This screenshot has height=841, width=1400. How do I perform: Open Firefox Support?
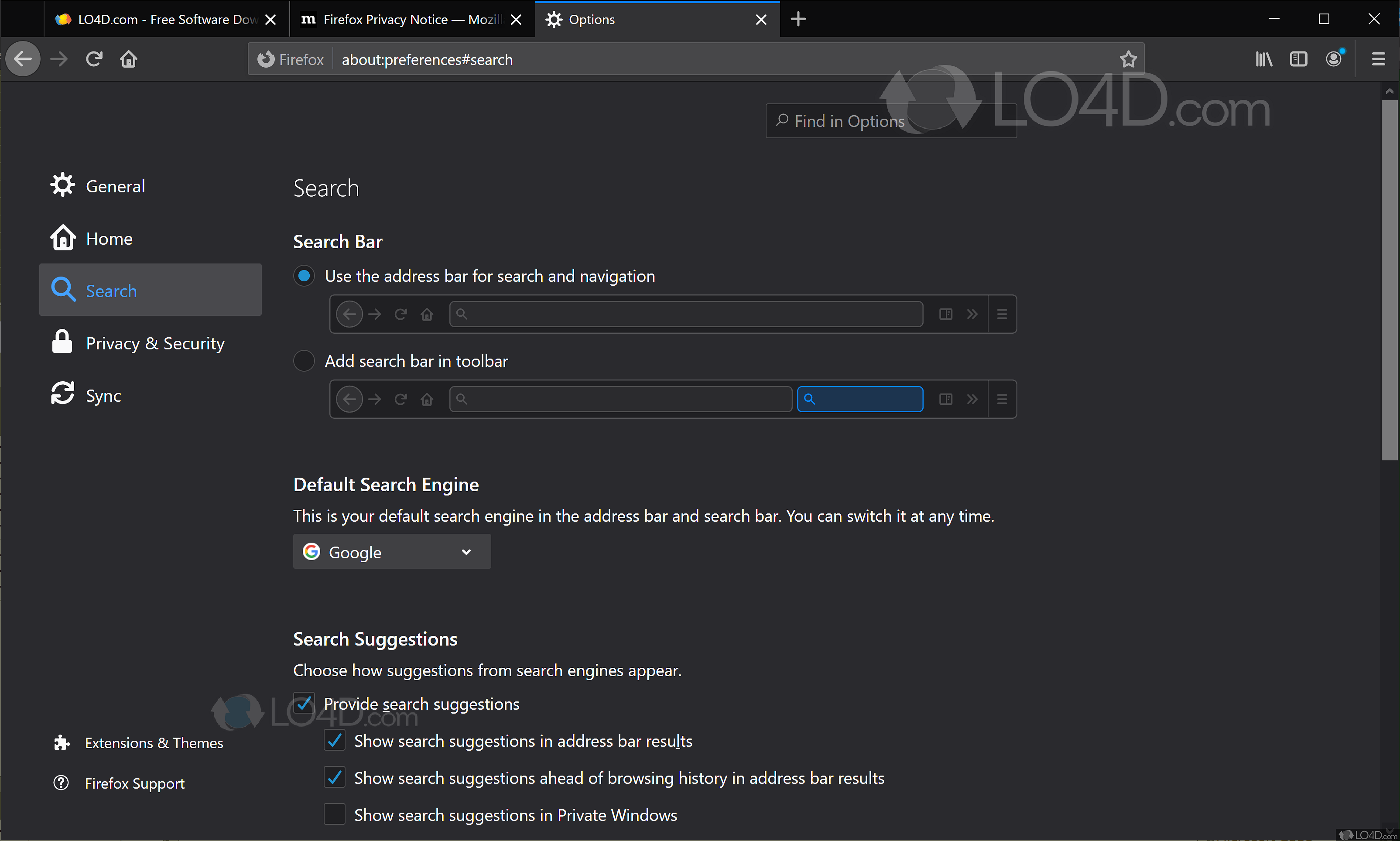point(134,783)
